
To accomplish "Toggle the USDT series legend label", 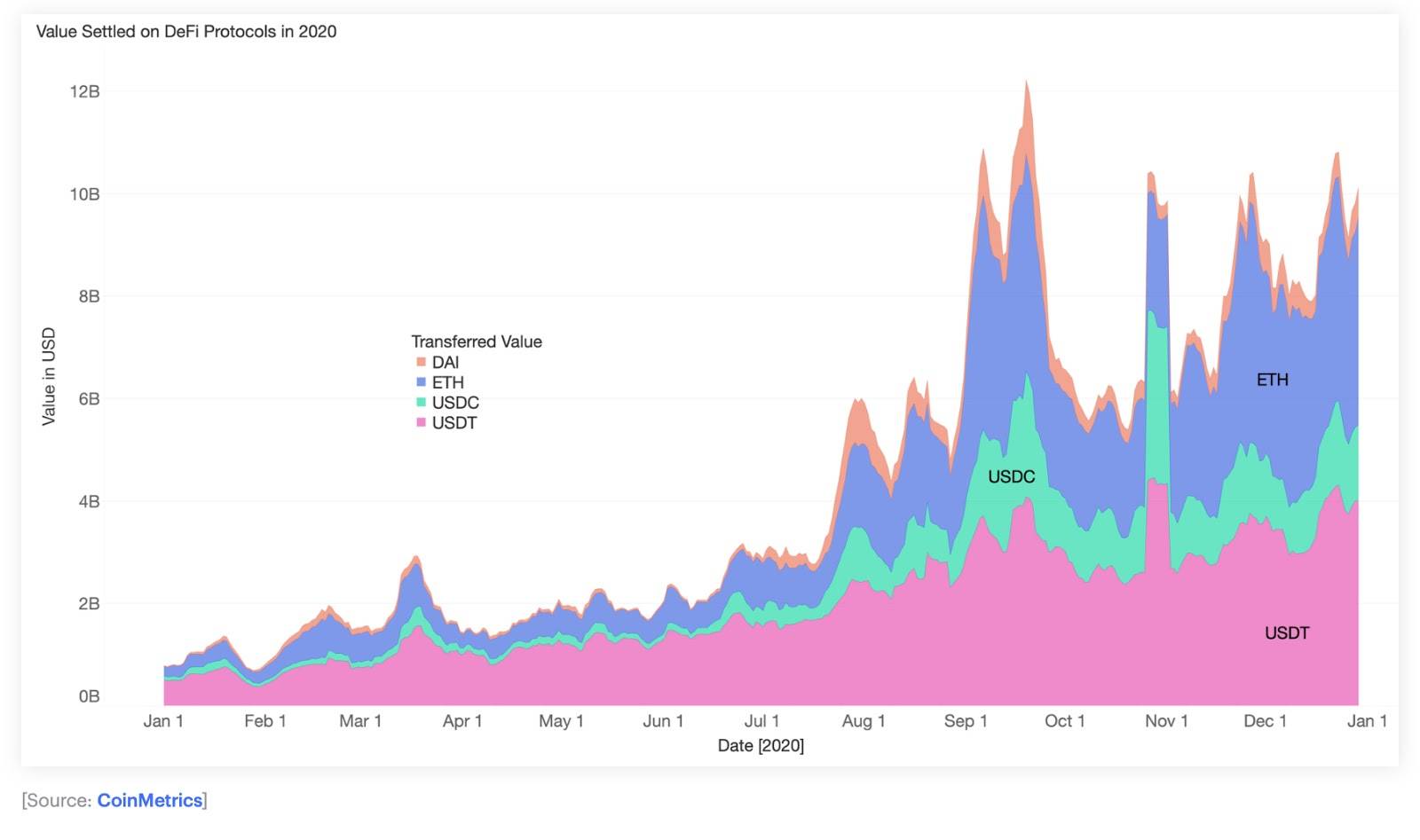I will pos(454,423).
